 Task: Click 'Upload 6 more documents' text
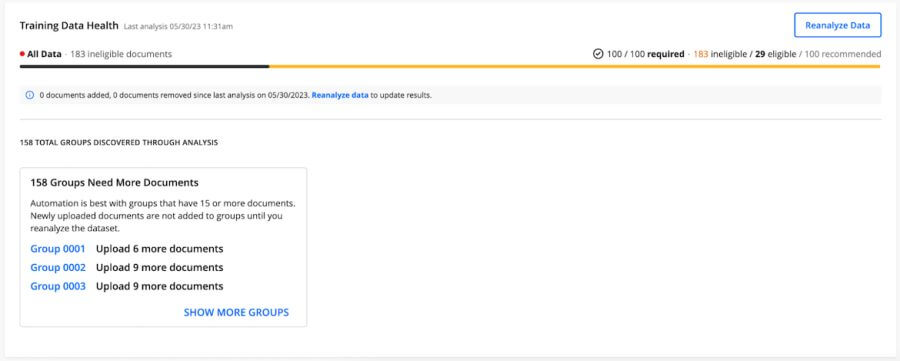coord(160,249)
